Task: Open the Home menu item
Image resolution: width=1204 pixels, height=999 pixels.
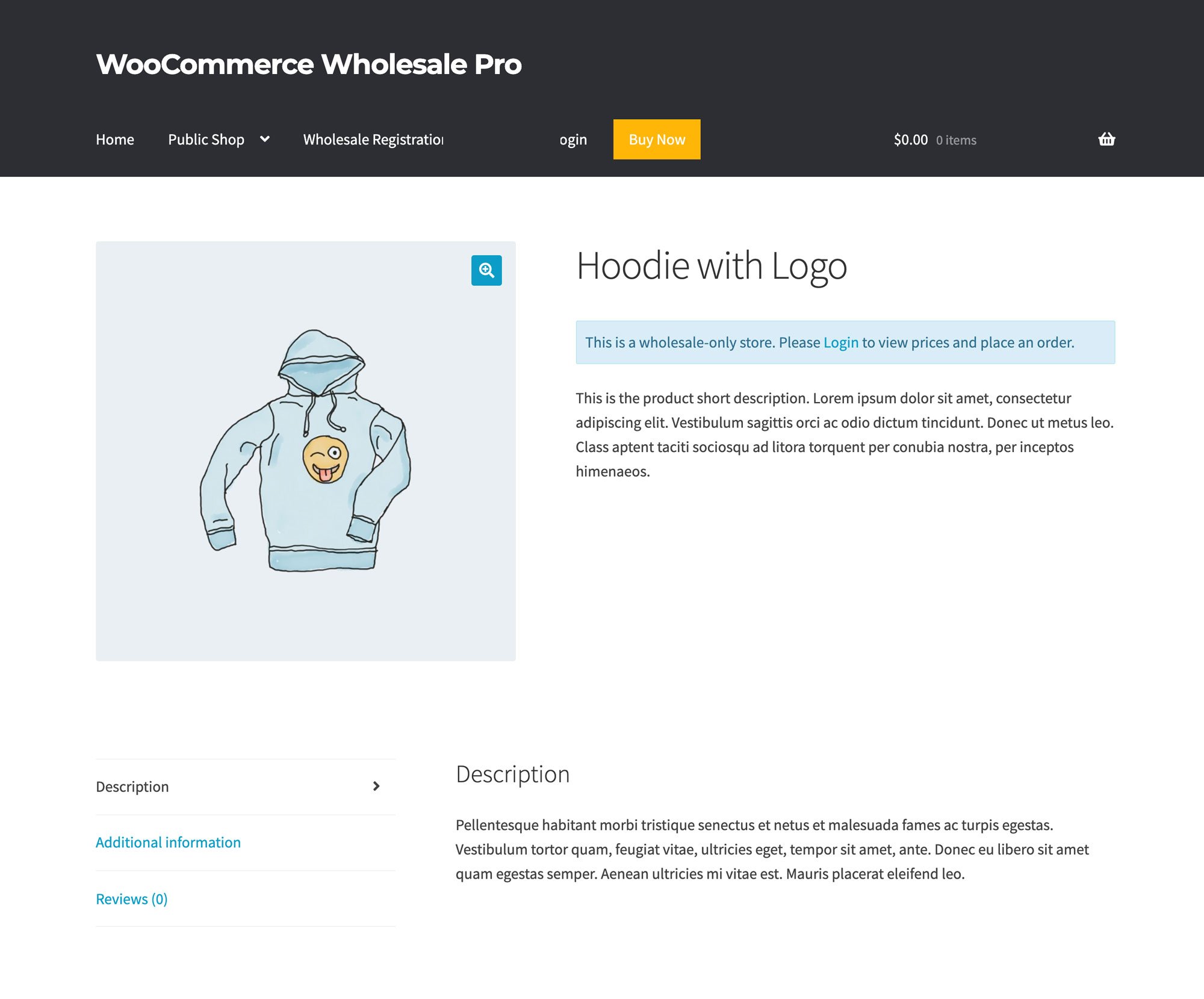Action: (x=115, y=139)
